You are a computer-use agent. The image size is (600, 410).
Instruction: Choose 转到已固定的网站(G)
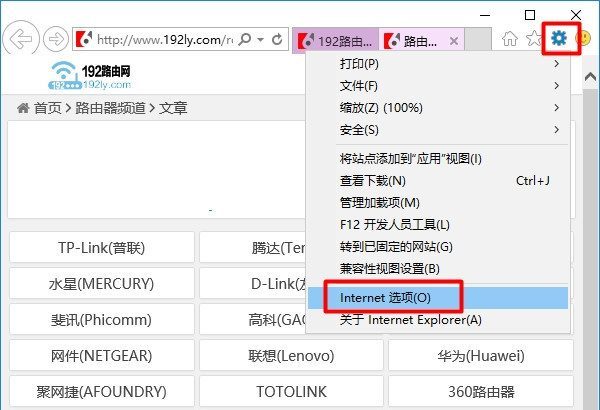(438, 247)
